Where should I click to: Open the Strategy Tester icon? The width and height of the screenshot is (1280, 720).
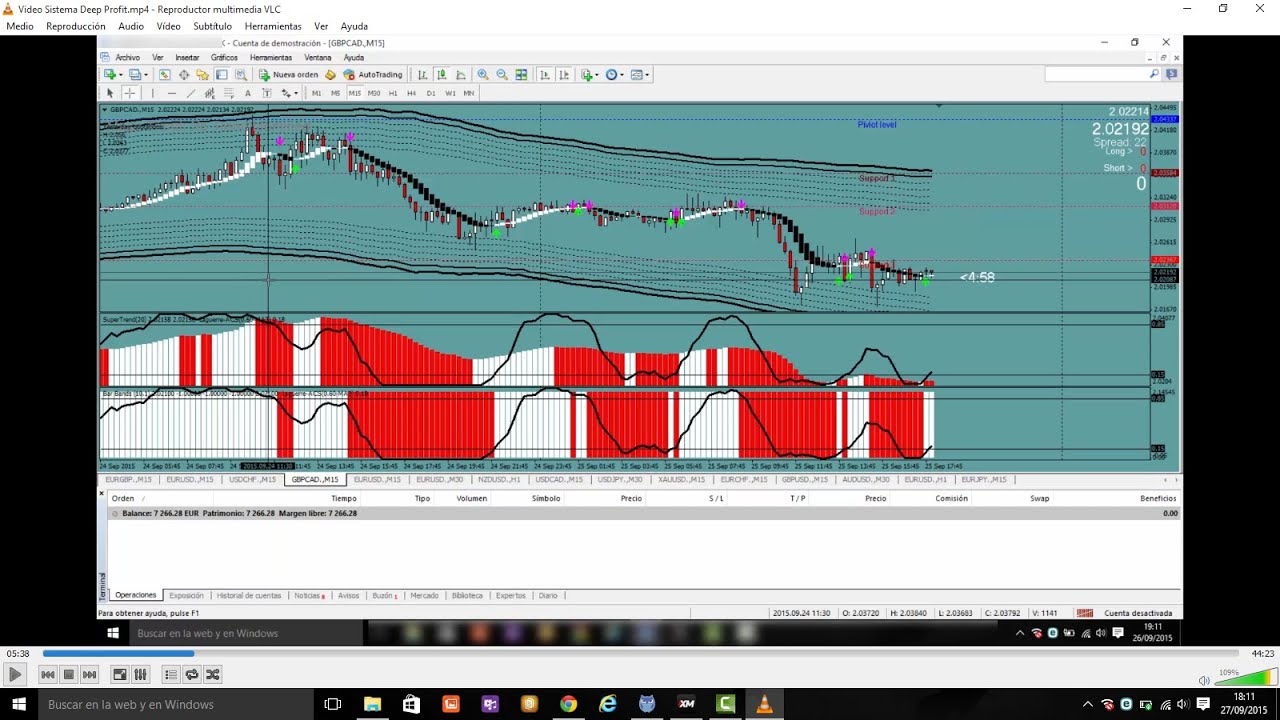pos(241,75)
